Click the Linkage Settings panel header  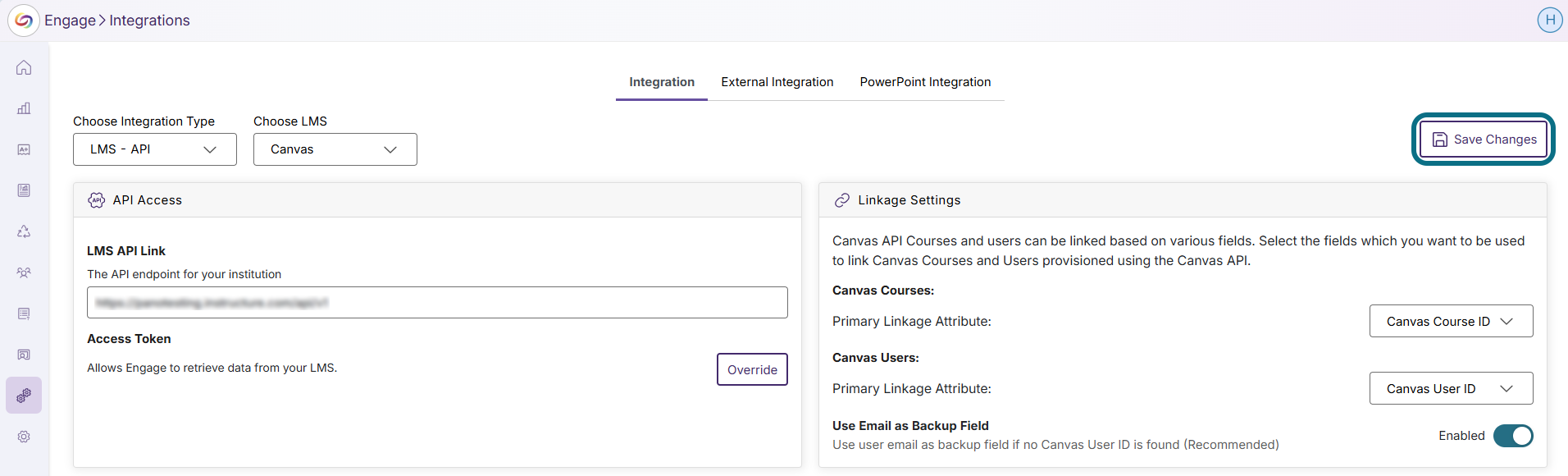coord(1183,200)
